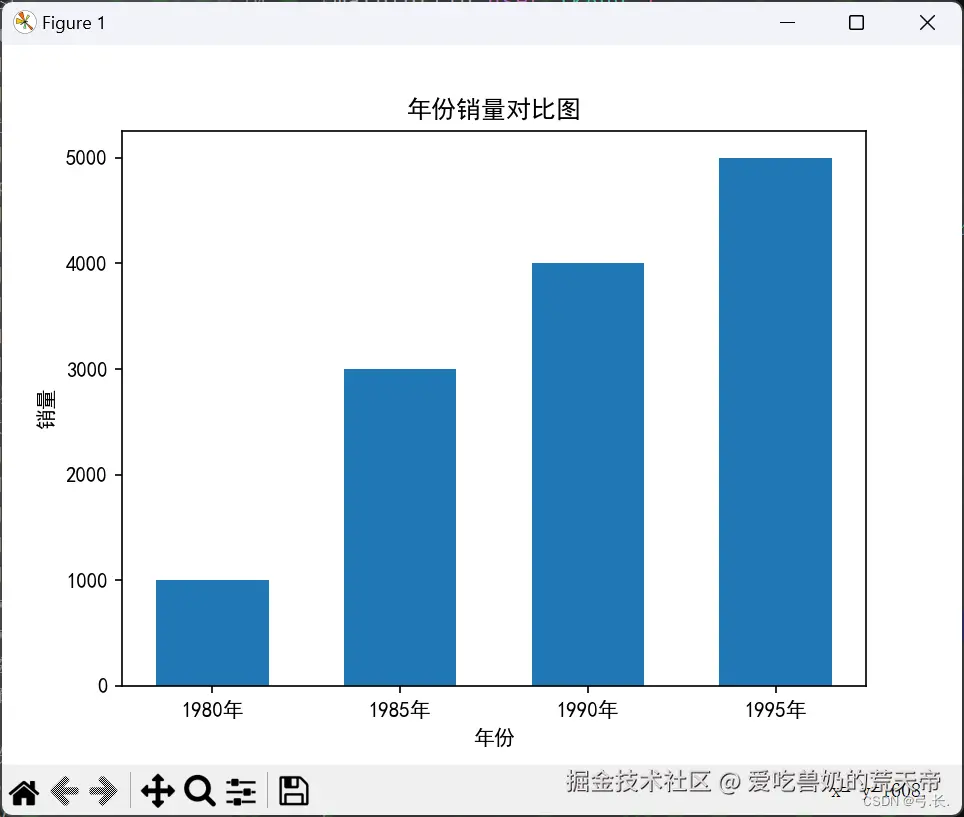Activate the Pan/Zoom cross-arrow tool
Screen dimensions: 964x817
pyautogui.click(x=156, y=791)
